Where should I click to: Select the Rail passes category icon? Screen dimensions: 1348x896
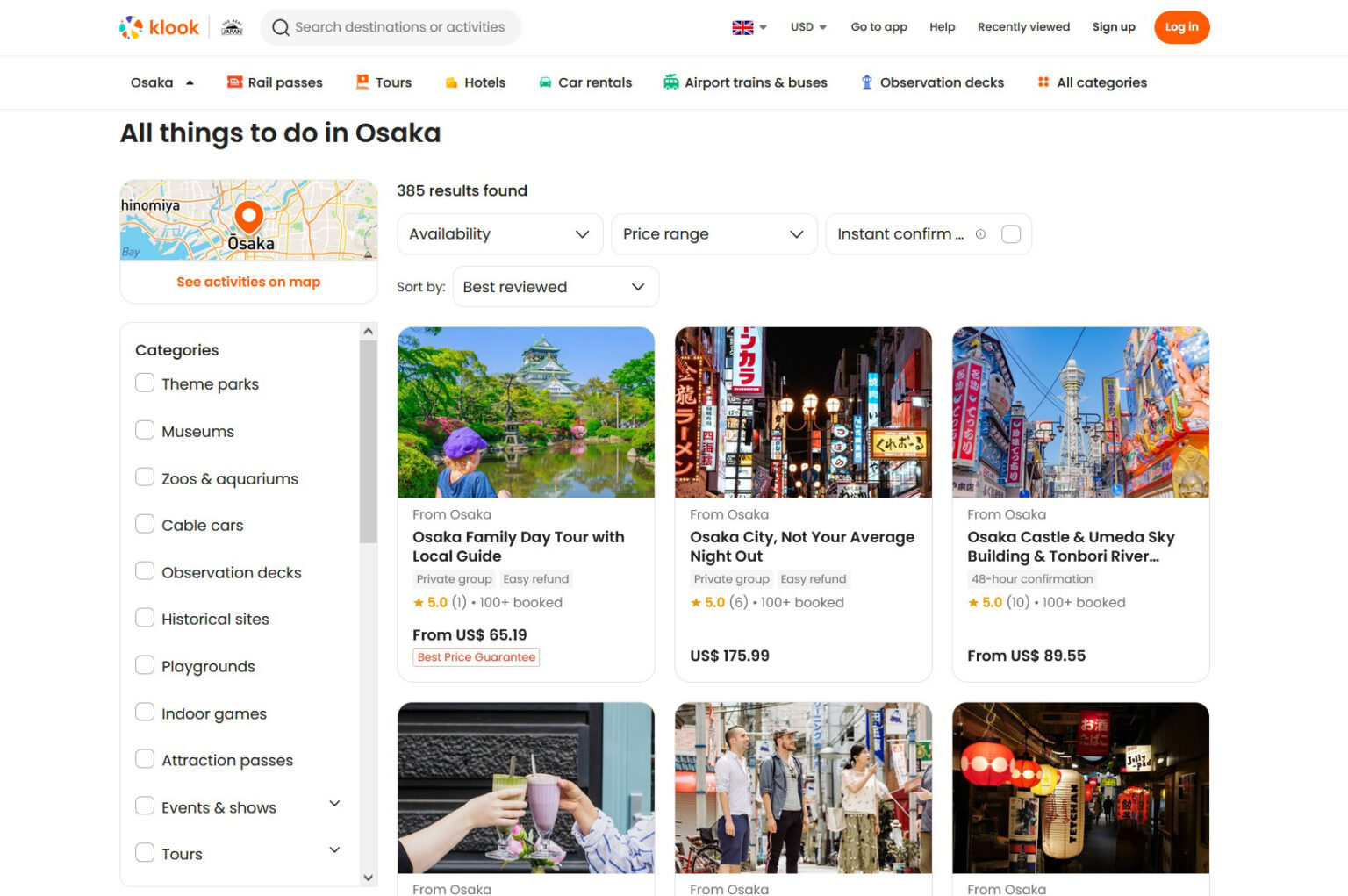point(233,82)
